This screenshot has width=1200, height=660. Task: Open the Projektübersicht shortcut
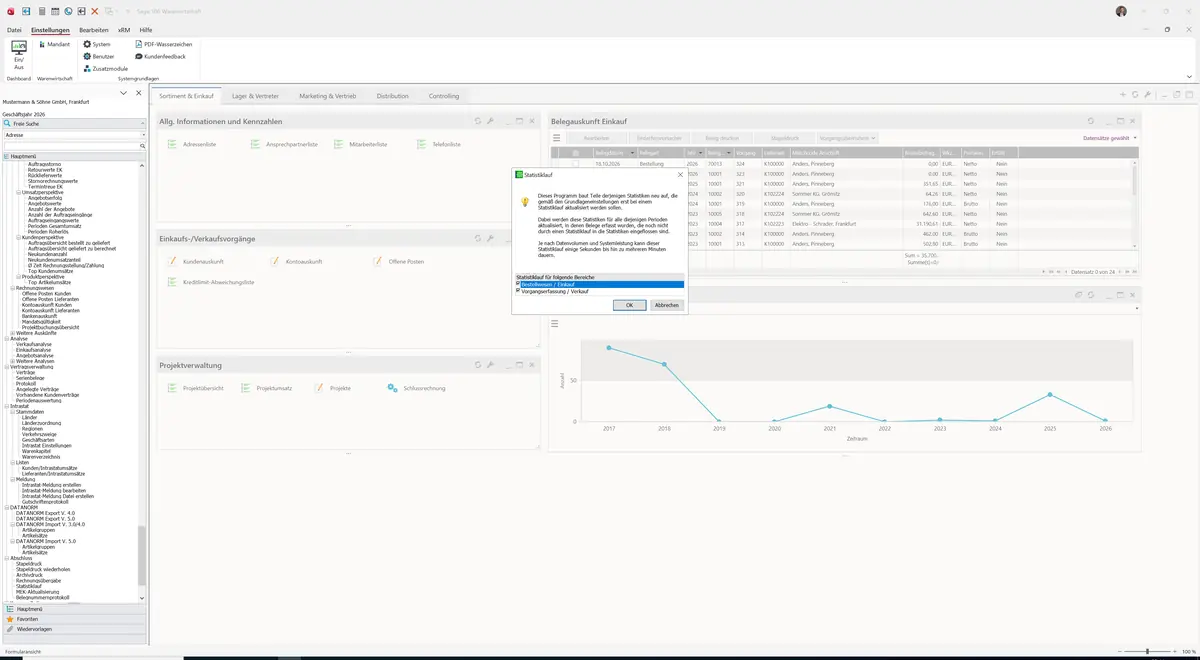coord(196,387)
